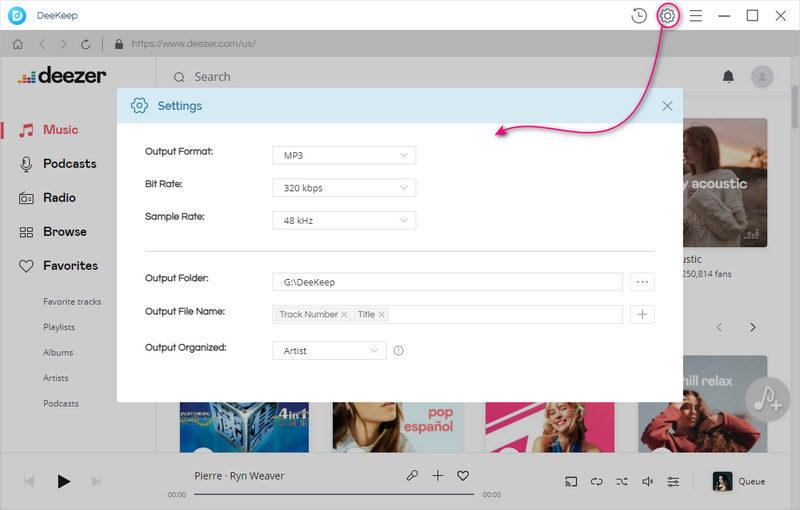Open Artists link in sidebar

[56, 378]
